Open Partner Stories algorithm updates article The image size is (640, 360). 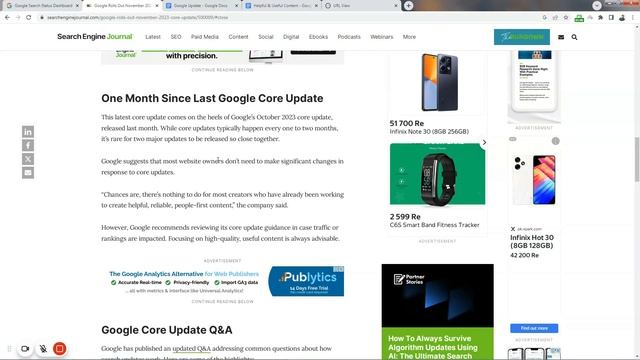coord(438,312)
